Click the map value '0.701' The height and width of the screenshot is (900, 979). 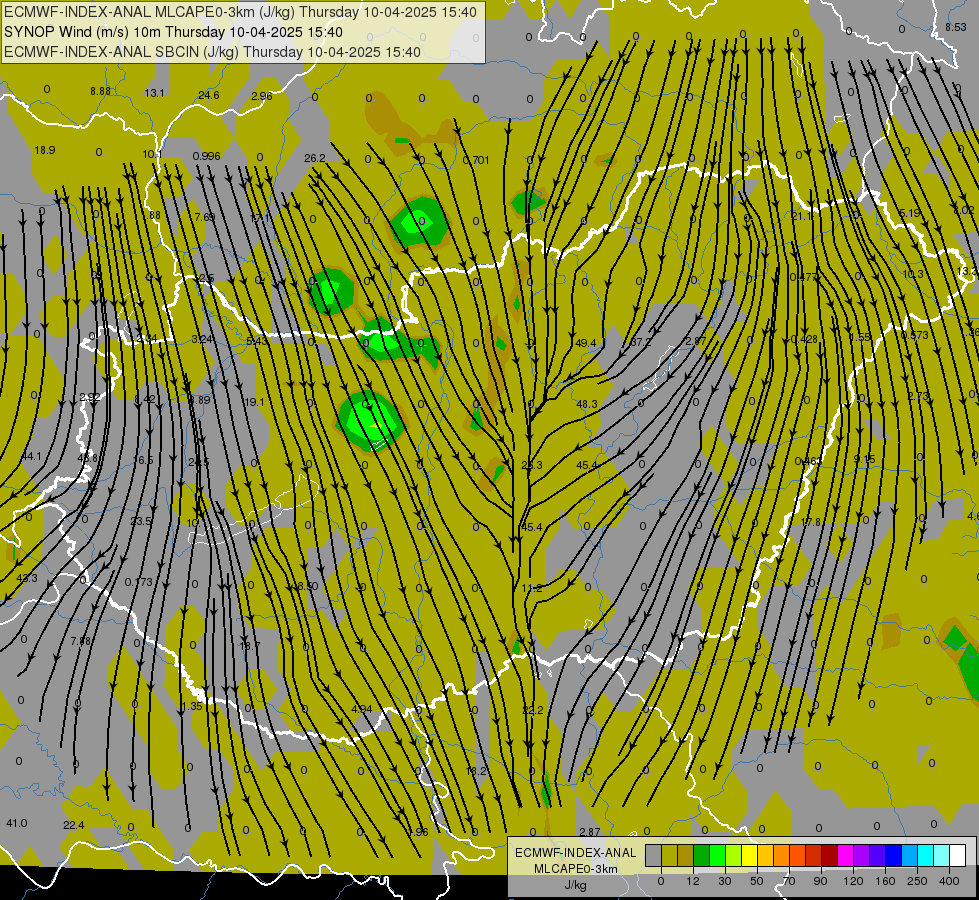point(476,160)
